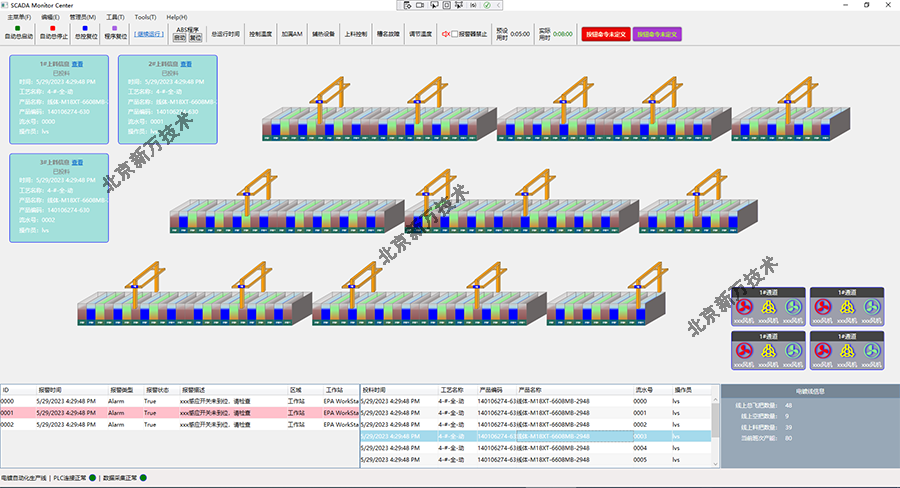
Task: Open the 管理员(M) menu
Action: point(83,17)
